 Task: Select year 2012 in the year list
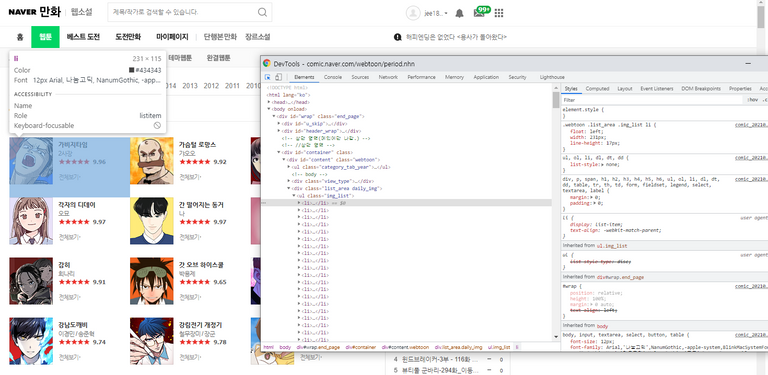click(x=211, y=86)
